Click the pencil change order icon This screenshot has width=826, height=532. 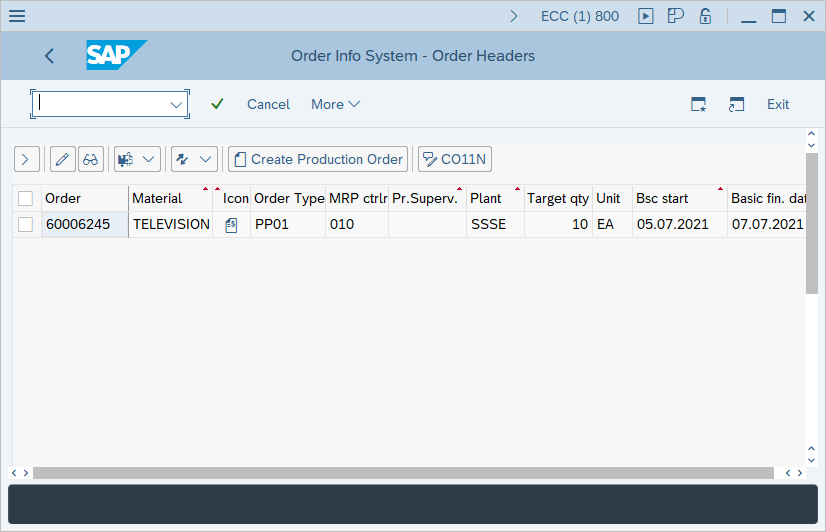point(62,159)
